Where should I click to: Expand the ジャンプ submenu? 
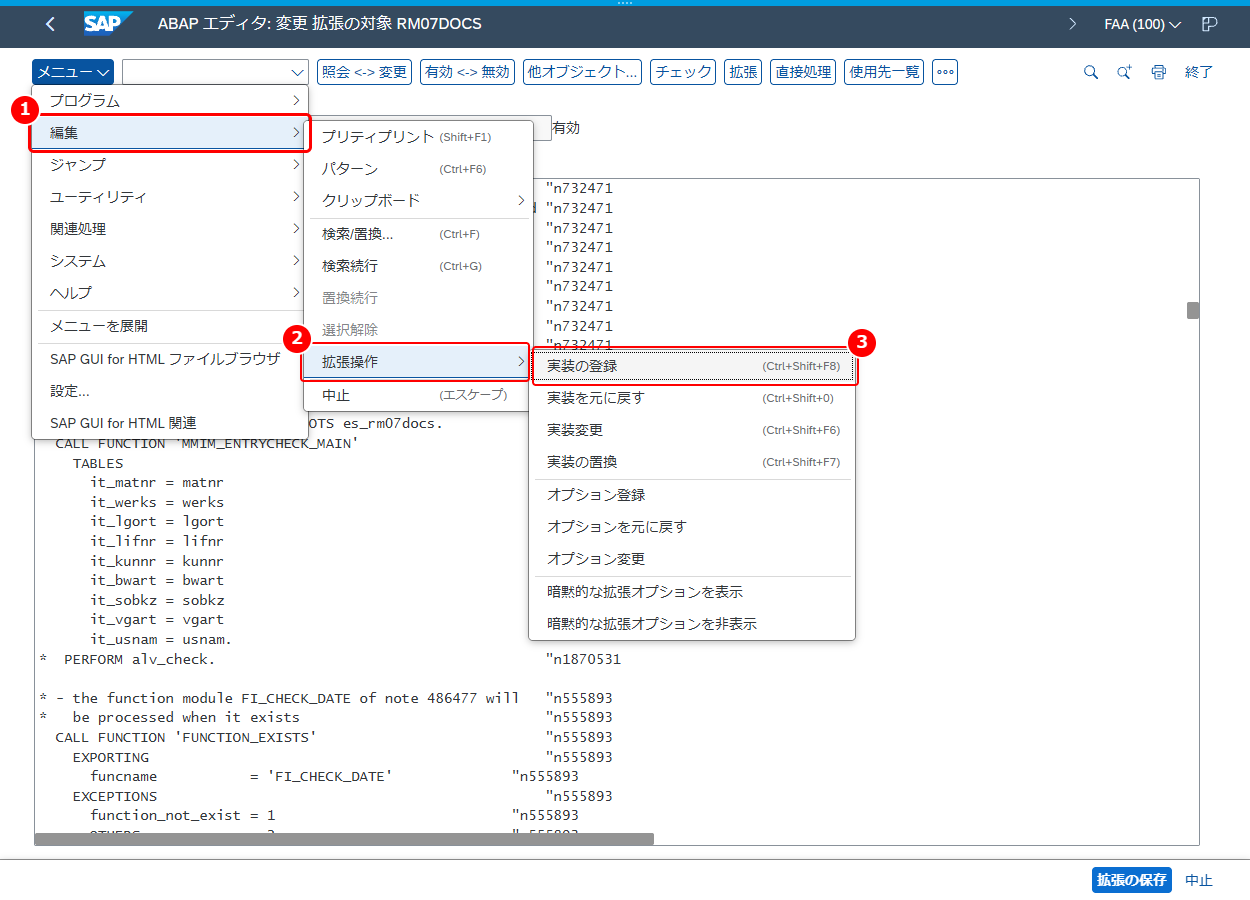tap(170, 165)
